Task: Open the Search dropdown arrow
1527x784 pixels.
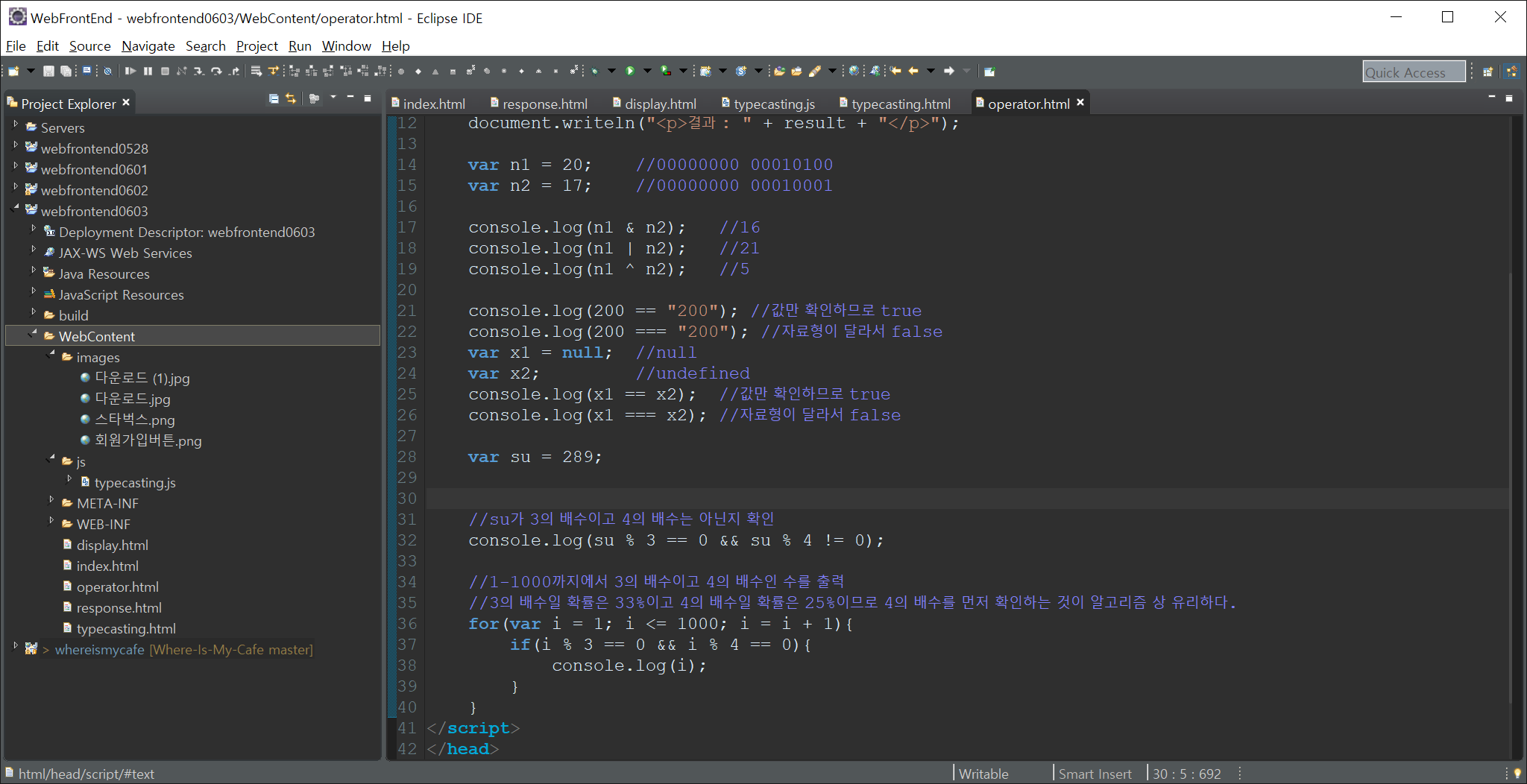Action: 832,72
